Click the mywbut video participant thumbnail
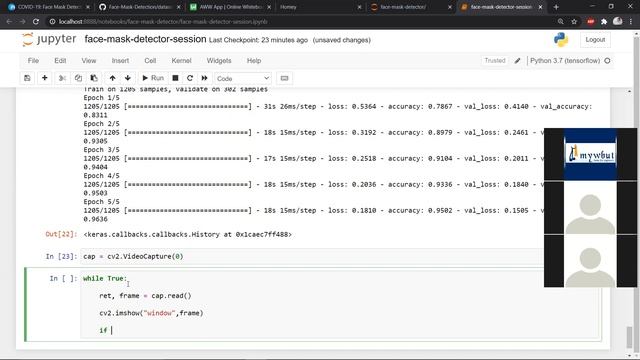The width and height of the screenshot is (640, 360). (x=590, y=154)
